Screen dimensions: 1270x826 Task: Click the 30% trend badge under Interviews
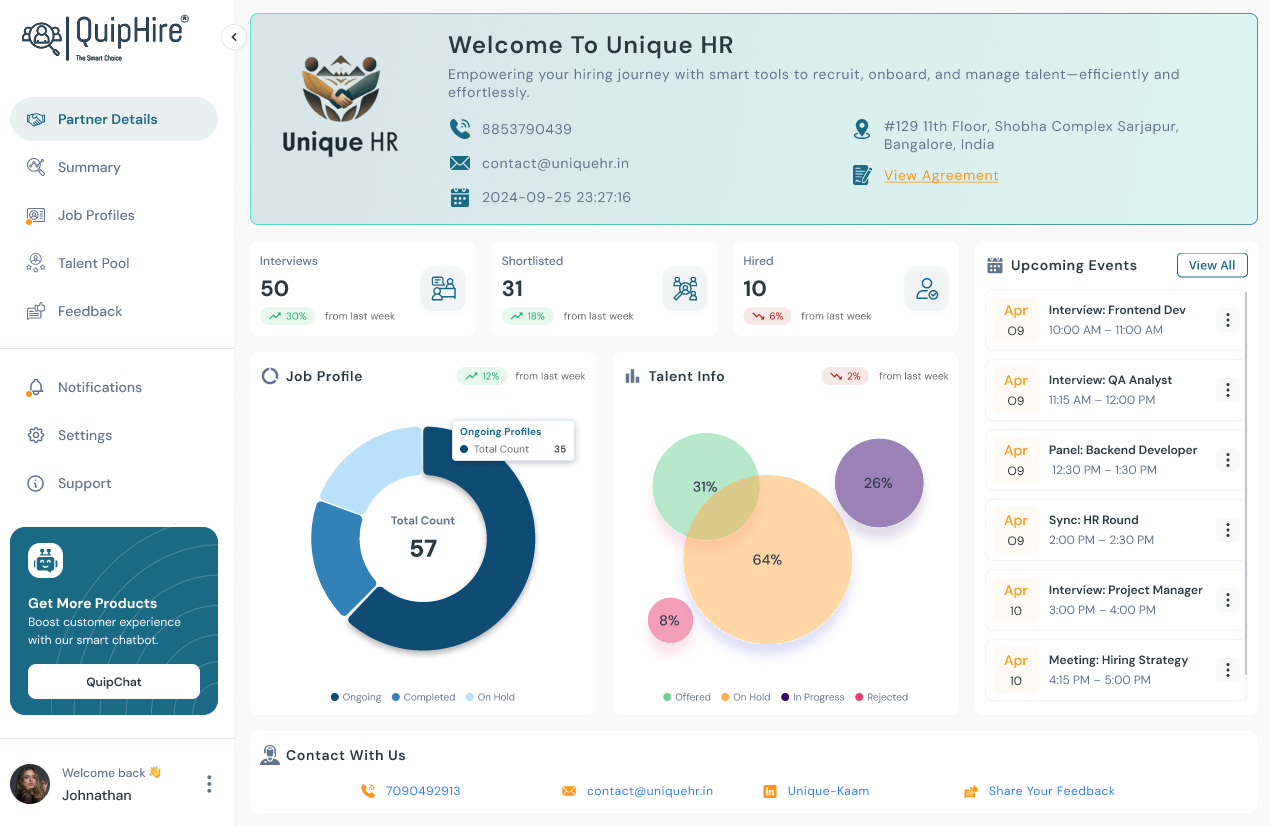click(287, 316)
